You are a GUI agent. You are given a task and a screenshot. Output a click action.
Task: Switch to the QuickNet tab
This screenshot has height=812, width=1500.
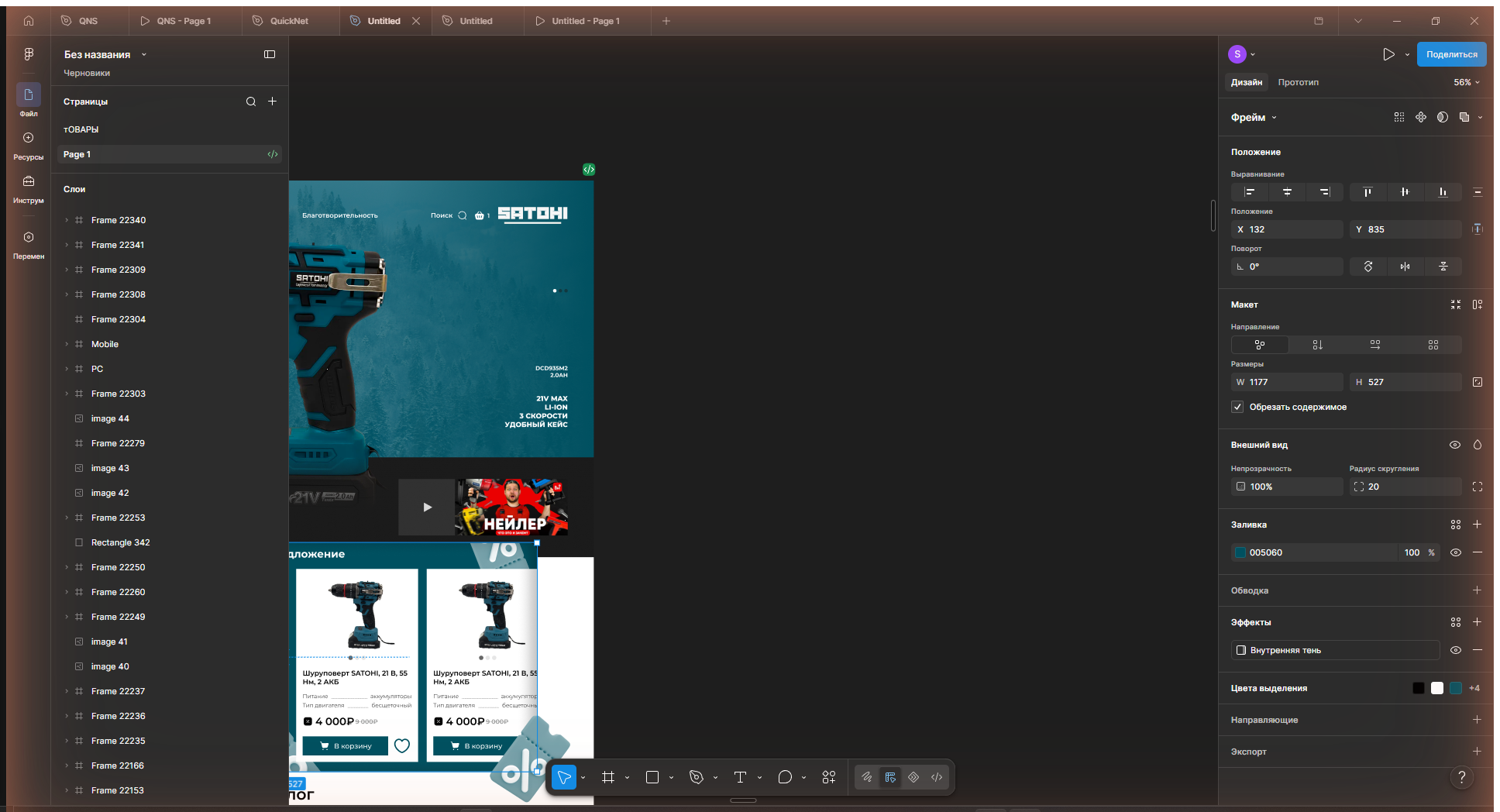point(289,21)
